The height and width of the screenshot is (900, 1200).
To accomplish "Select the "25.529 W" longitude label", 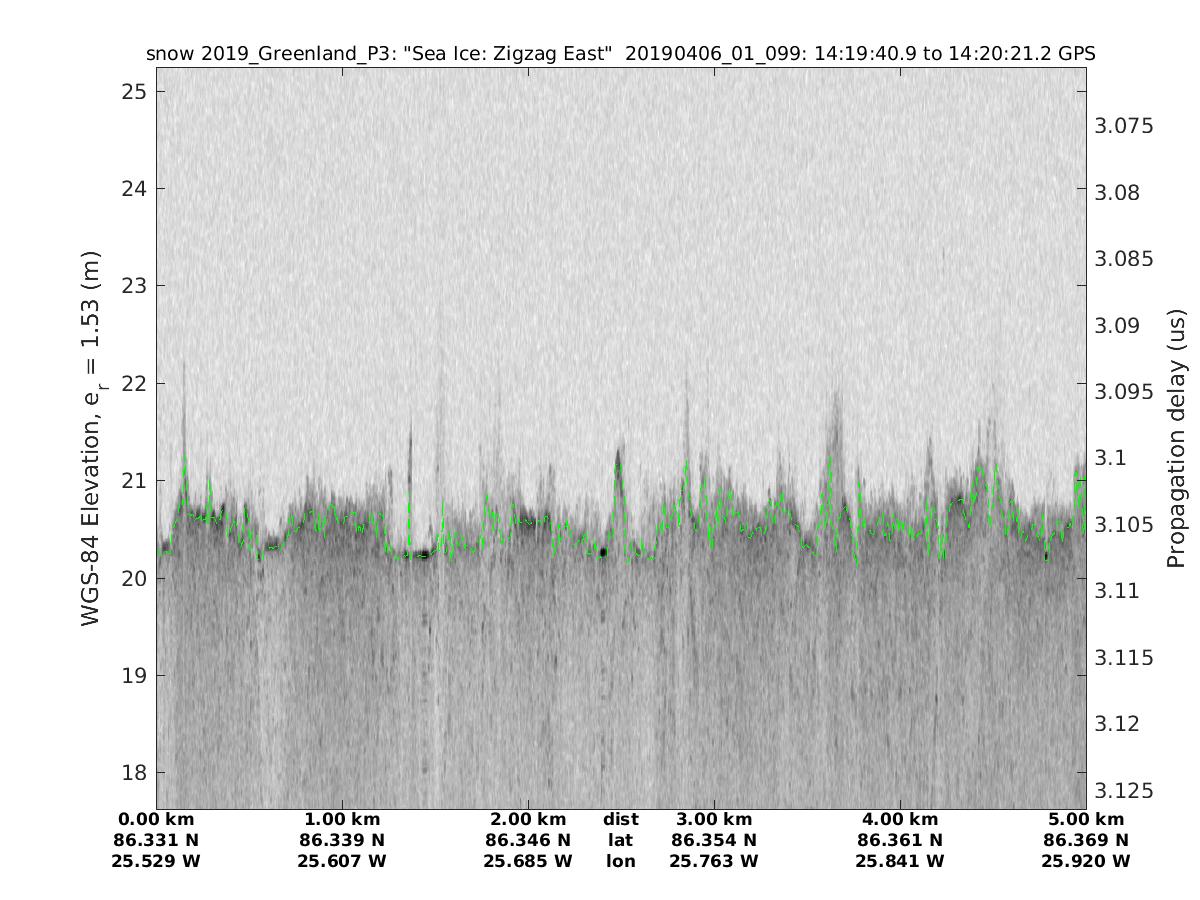I will 156,861.
